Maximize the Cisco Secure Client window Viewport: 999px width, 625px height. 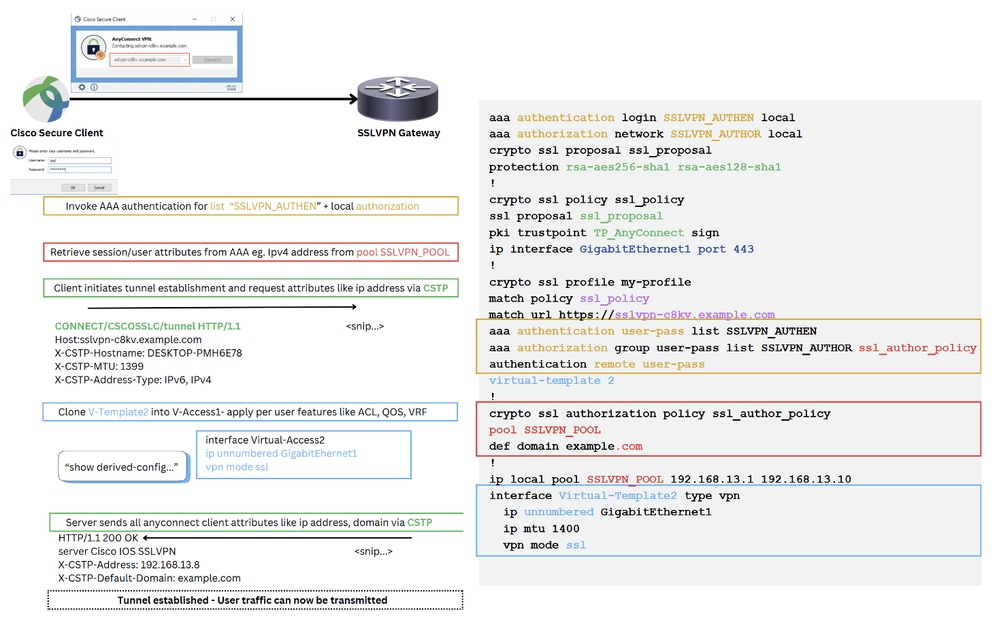[213, 19]
